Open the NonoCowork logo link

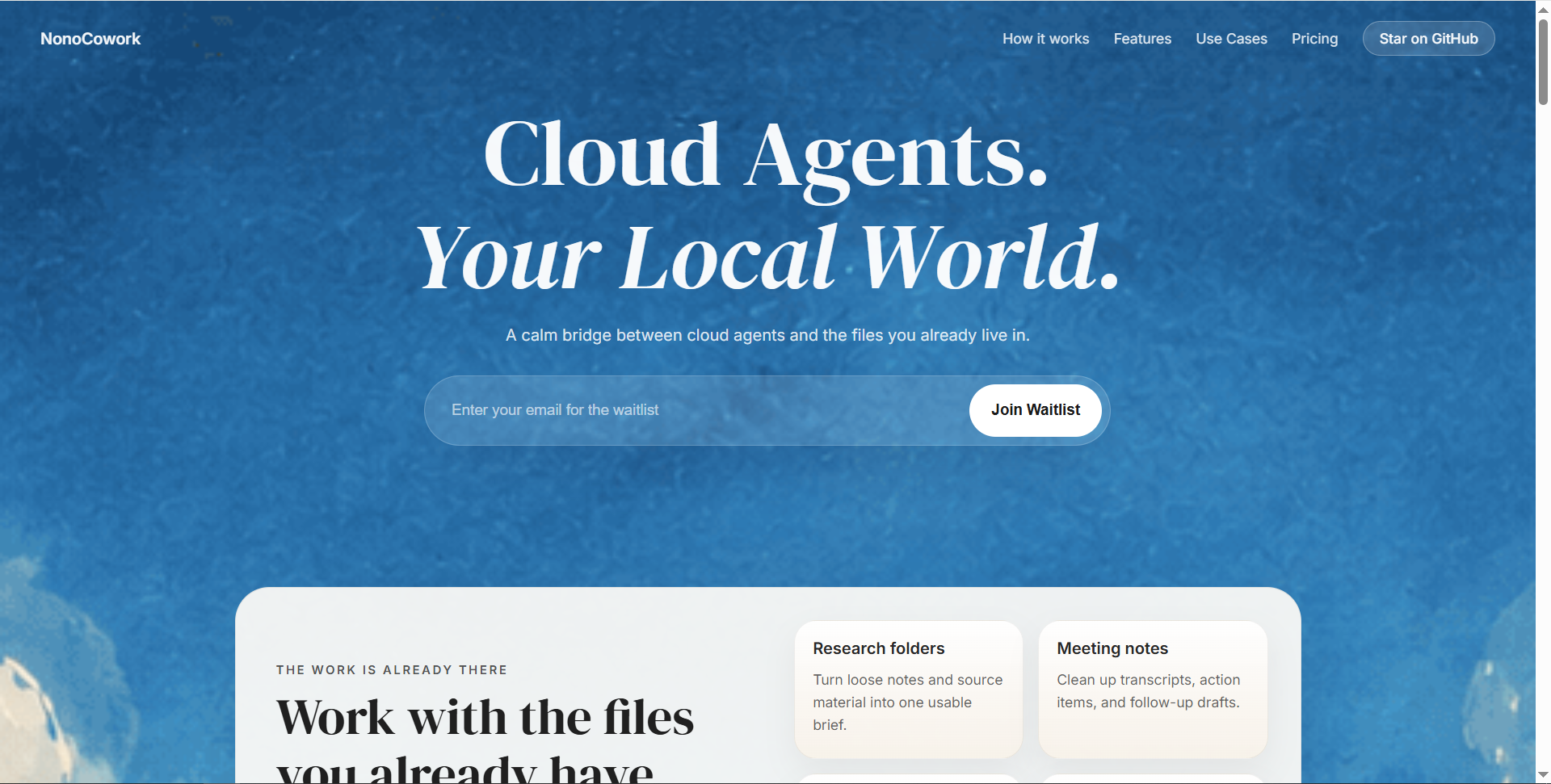coord(90,39)
